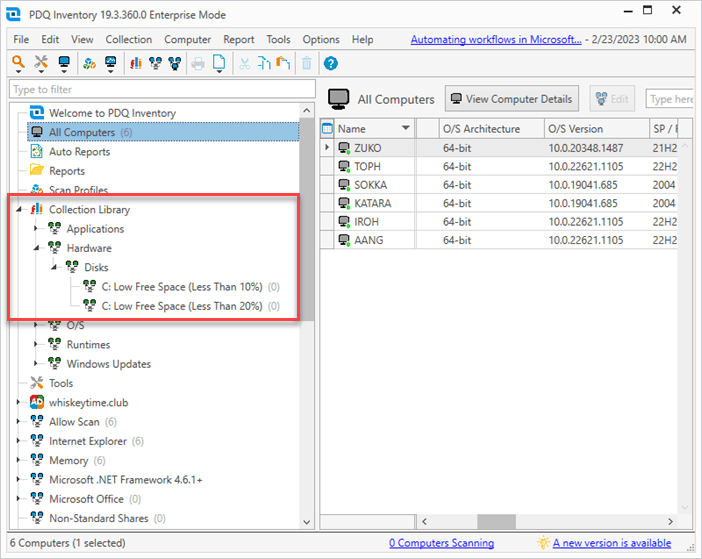702x559 pixels.
Task: Open the Name column sort dropdown arrow
Action: click(406, 128)
